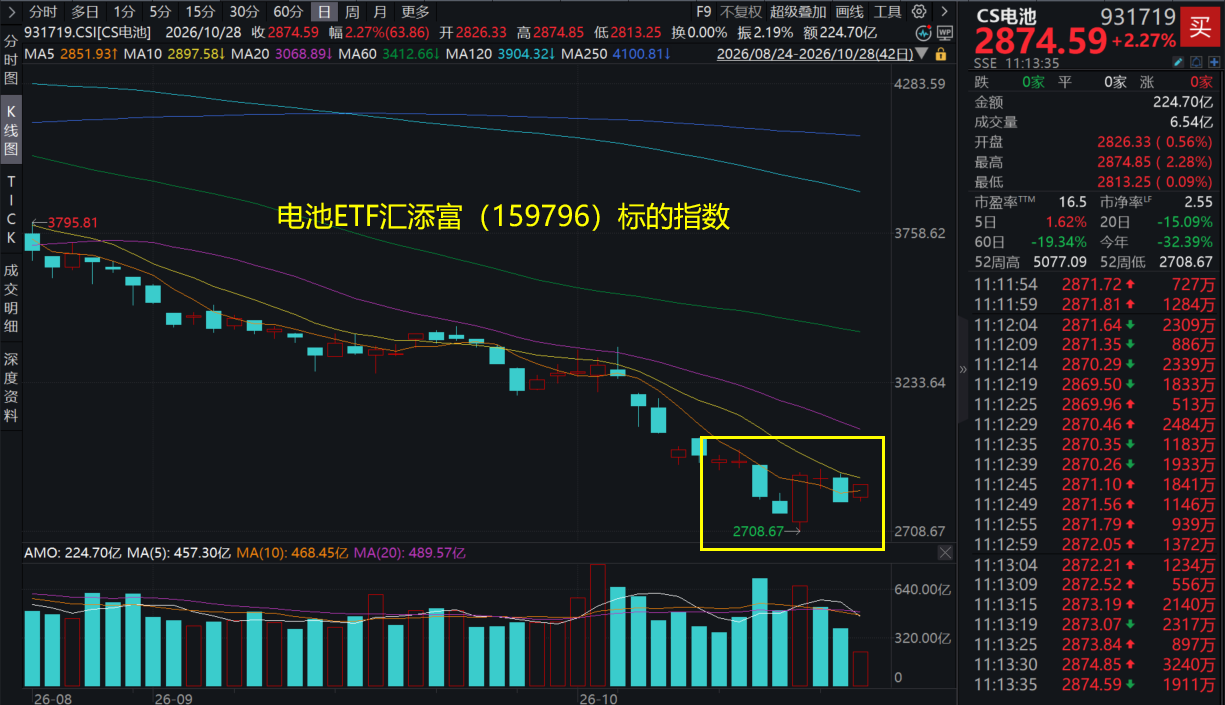Image resolution: width=1225 pixels, height=705 pixels.
Task: Open the 成交明细 sidebar tab
Action: click(11, 297)
